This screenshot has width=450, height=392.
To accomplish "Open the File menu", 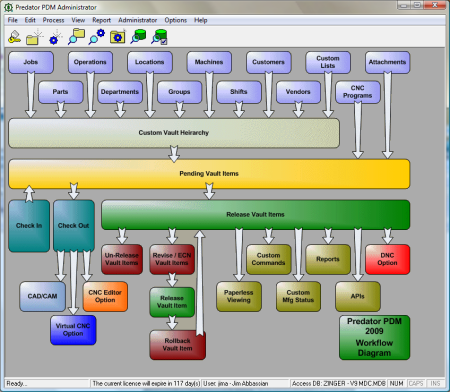I will [x=13, y=20].
